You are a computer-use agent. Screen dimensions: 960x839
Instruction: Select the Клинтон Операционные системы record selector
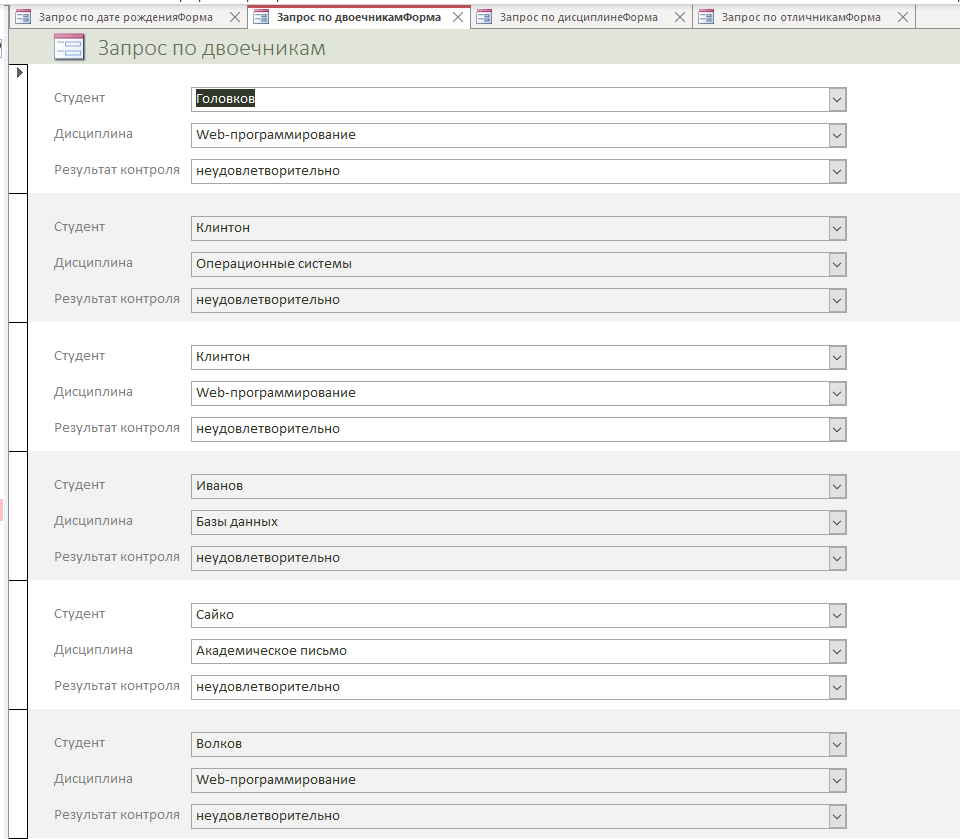[18, 258]
